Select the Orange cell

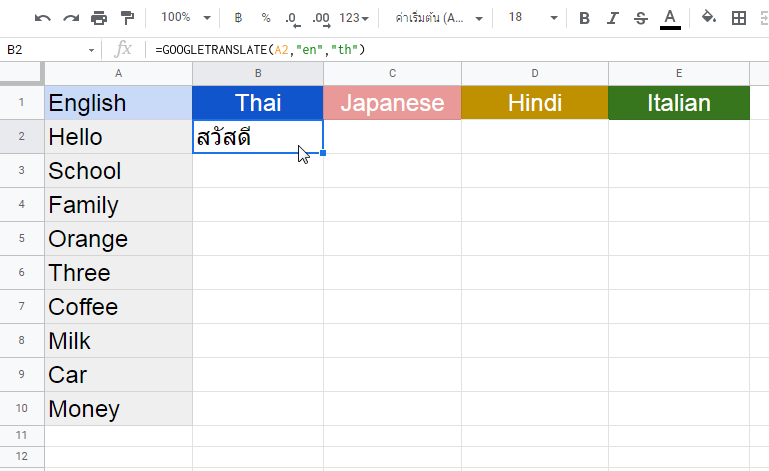tap(118, 238)
